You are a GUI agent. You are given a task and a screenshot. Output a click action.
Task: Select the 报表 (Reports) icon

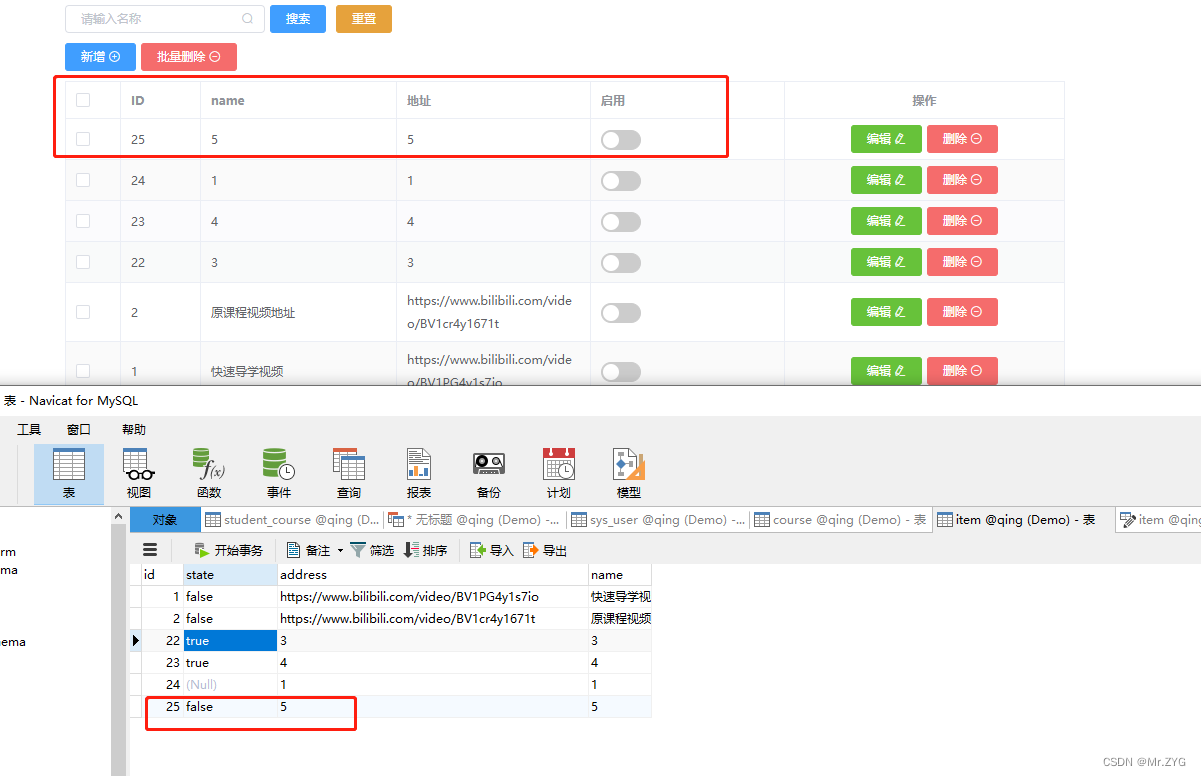[418, 470]
